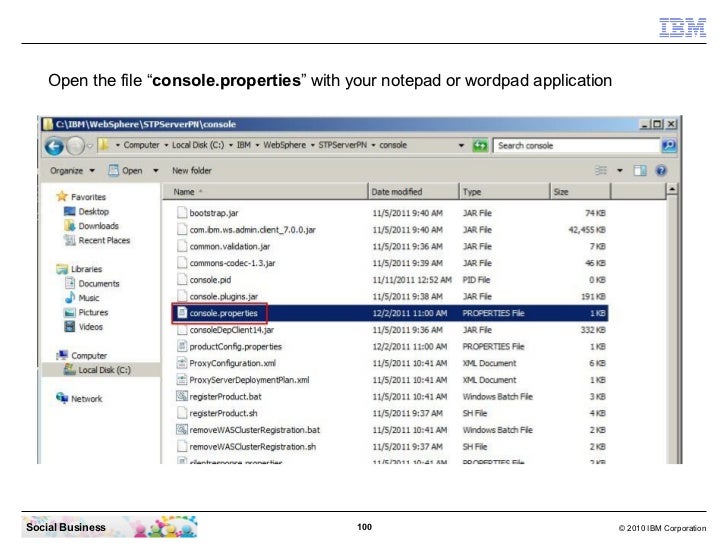Click the scrollbar up arrow

tap(672, 189)
